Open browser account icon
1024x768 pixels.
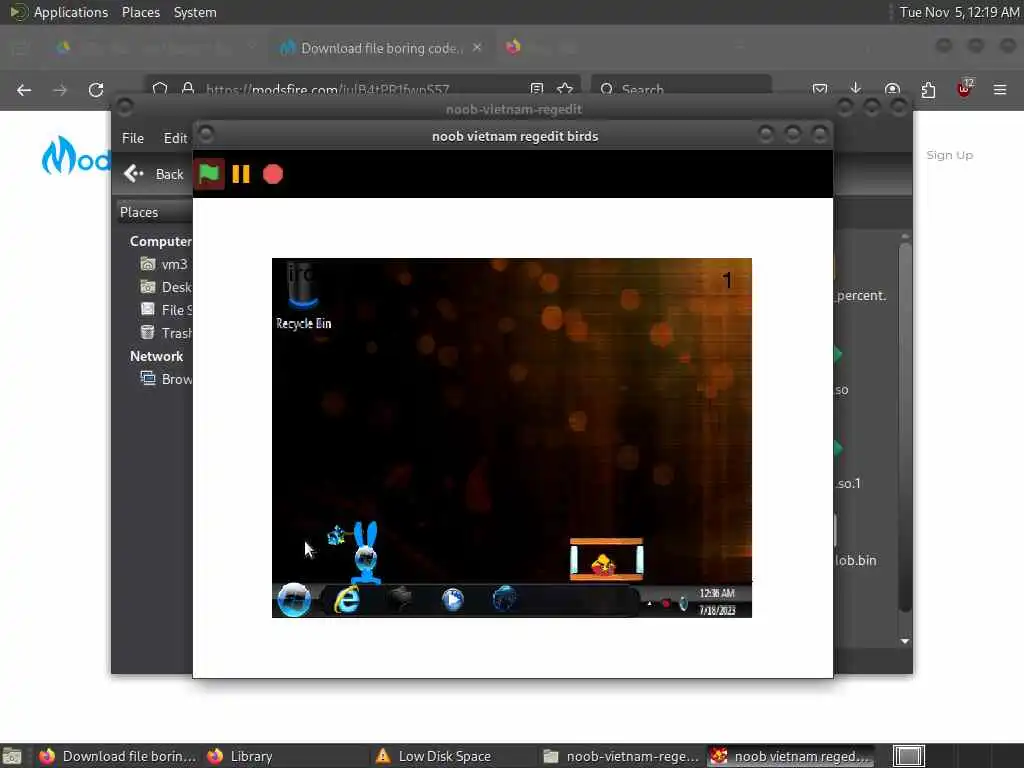click(x=892, y=89)
